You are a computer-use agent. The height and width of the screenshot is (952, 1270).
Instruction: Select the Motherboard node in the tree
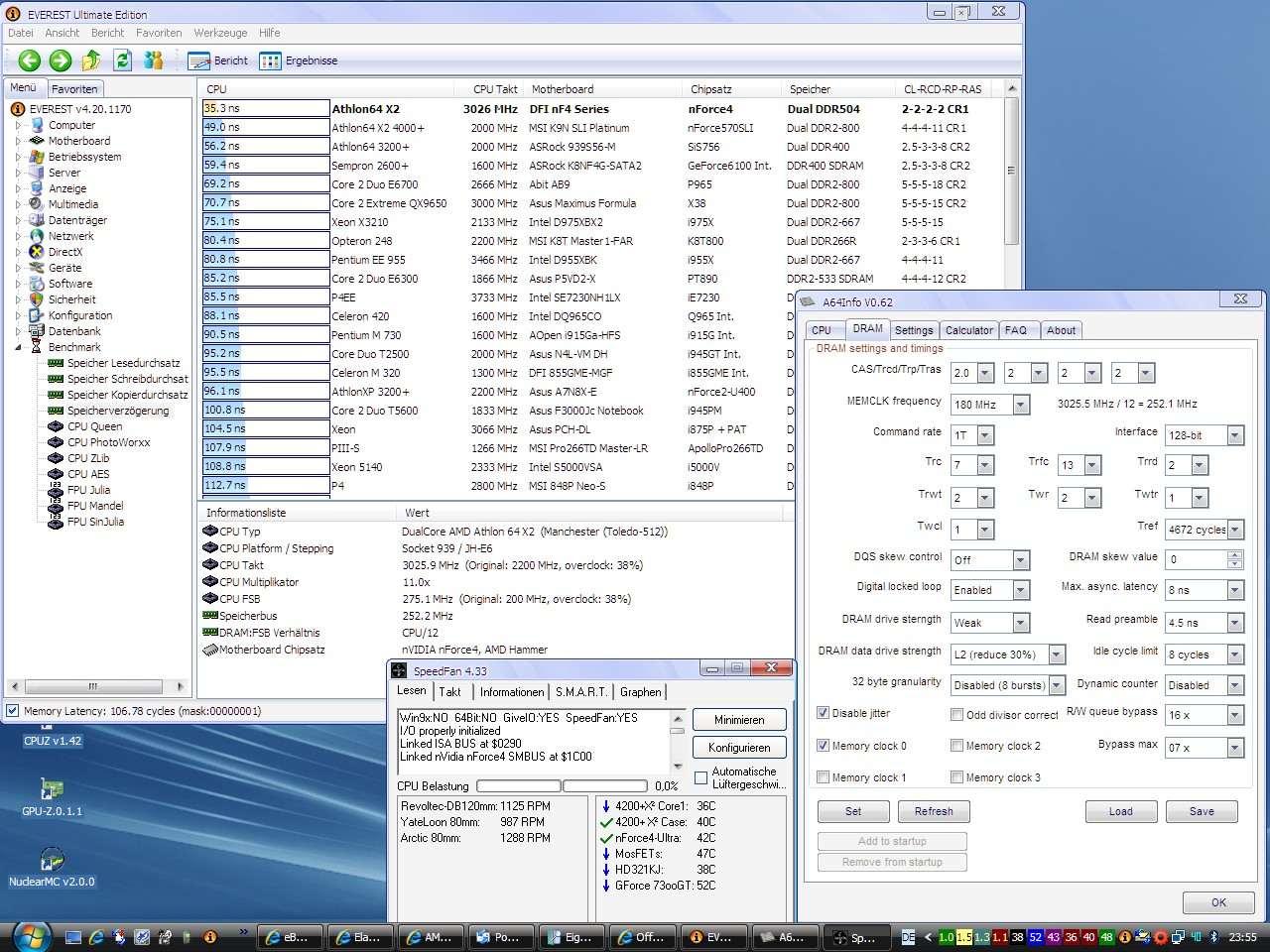(78, 141)
